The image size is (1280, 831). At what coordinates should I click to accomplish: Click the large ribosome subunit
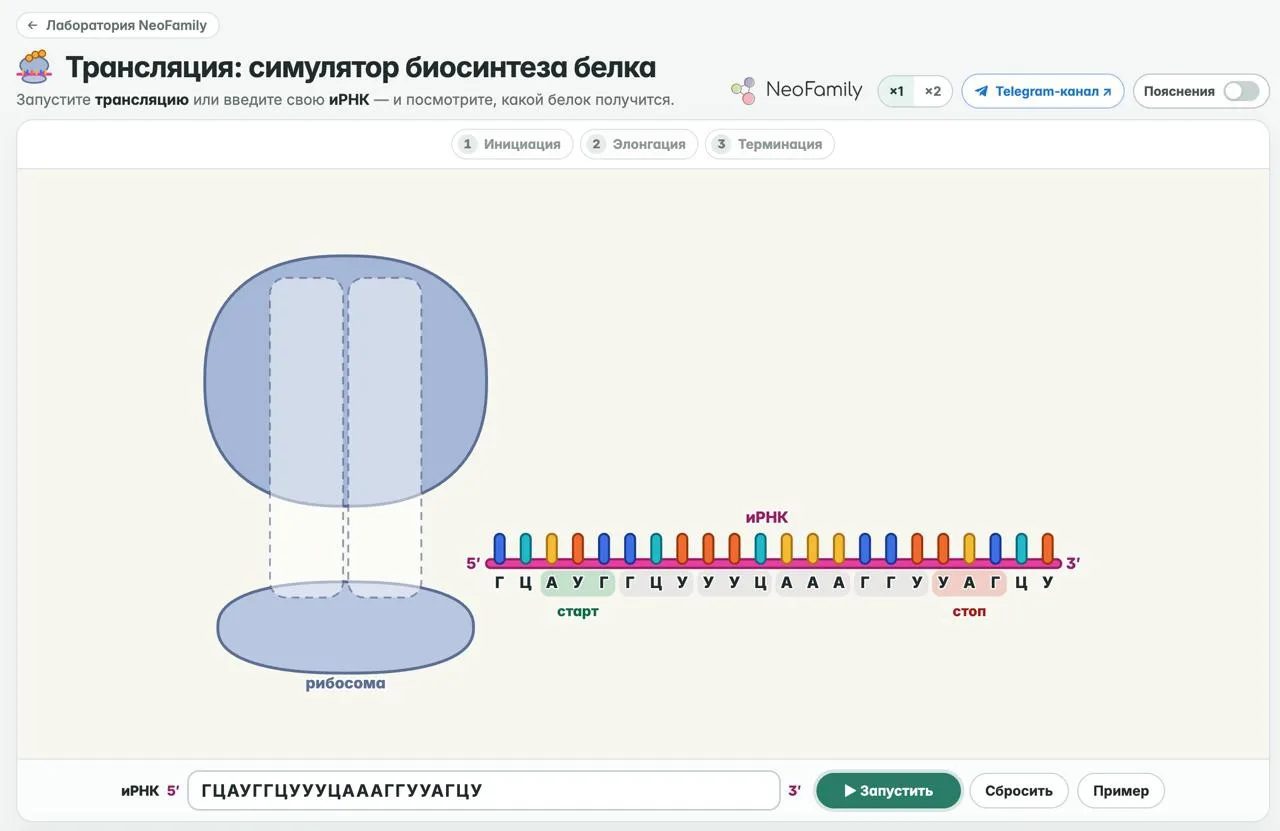coord(345,380)
